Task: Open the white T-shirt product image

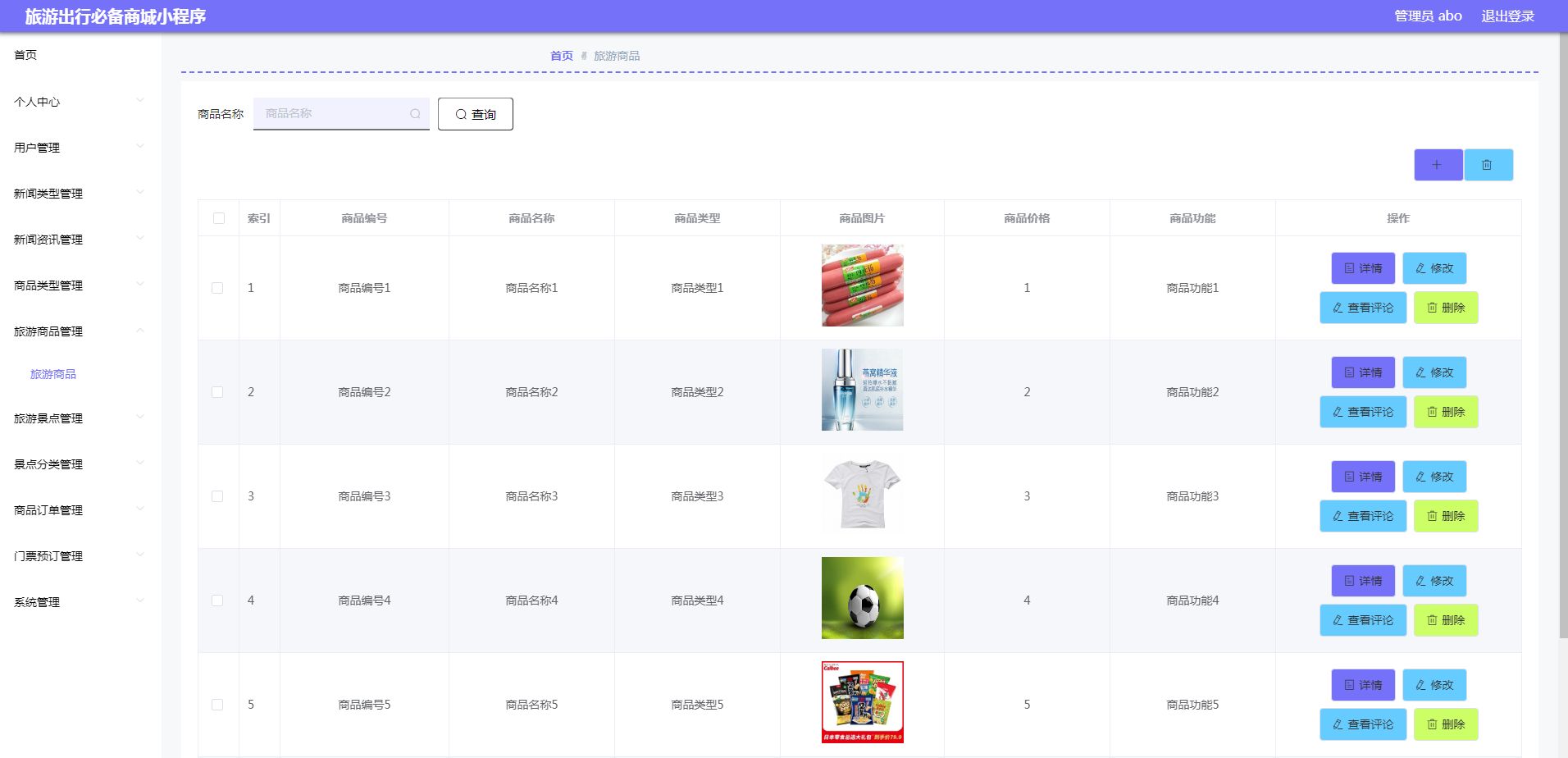Action: click(x=863, y=494)
